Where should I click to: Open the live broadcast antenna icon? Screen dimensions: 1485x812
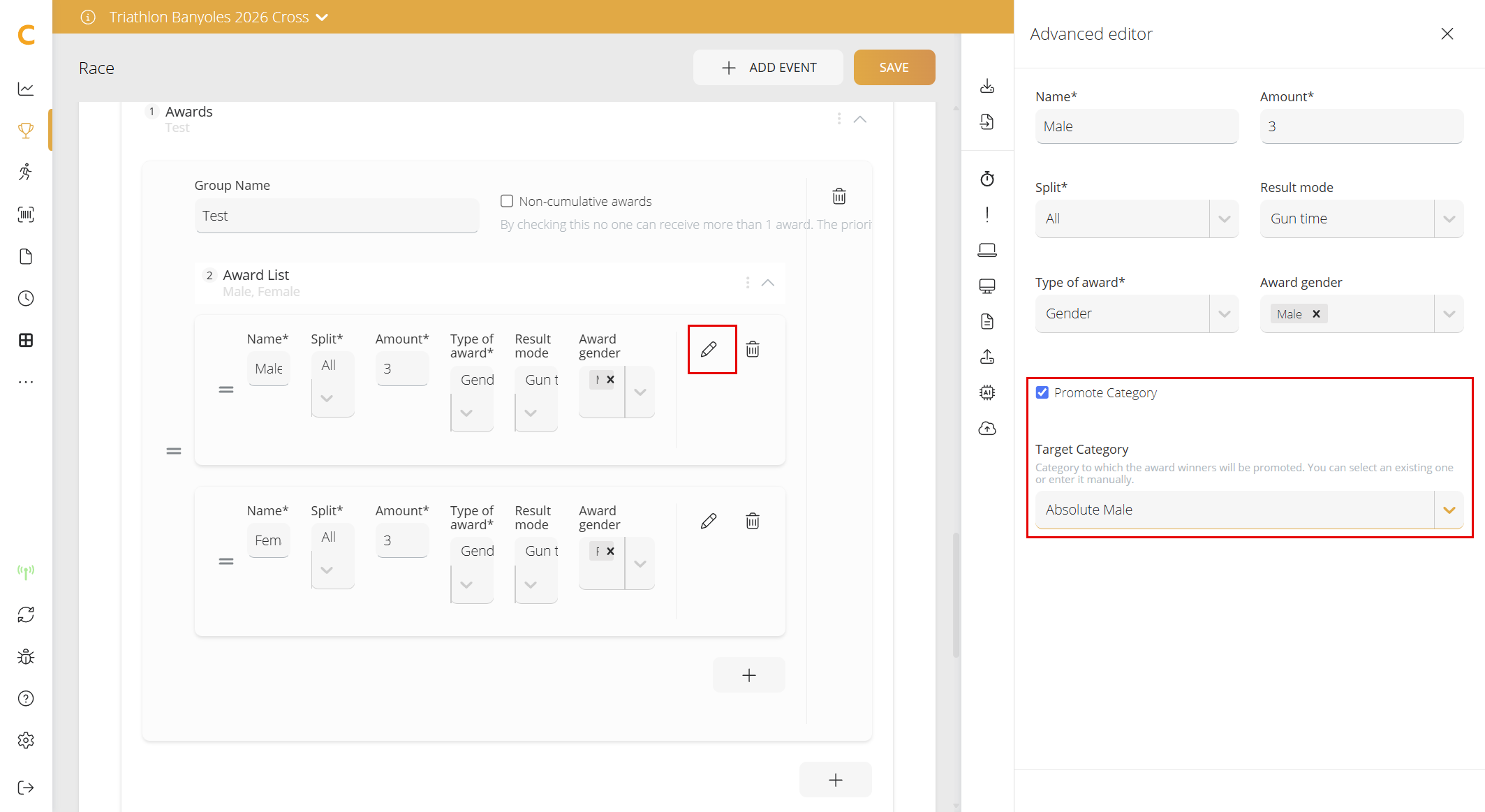[x=26, y=573]
